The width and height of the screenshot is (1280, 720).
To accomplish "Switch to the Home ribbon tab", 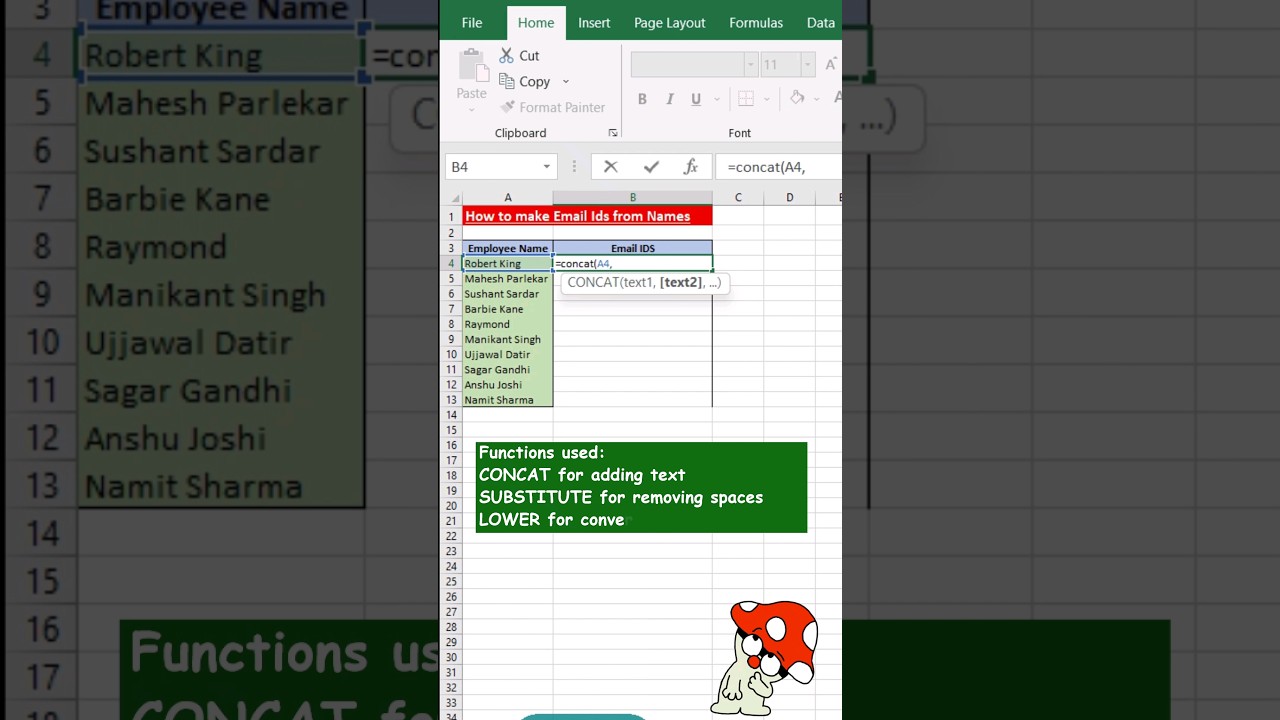I will (x=536, y=23).
